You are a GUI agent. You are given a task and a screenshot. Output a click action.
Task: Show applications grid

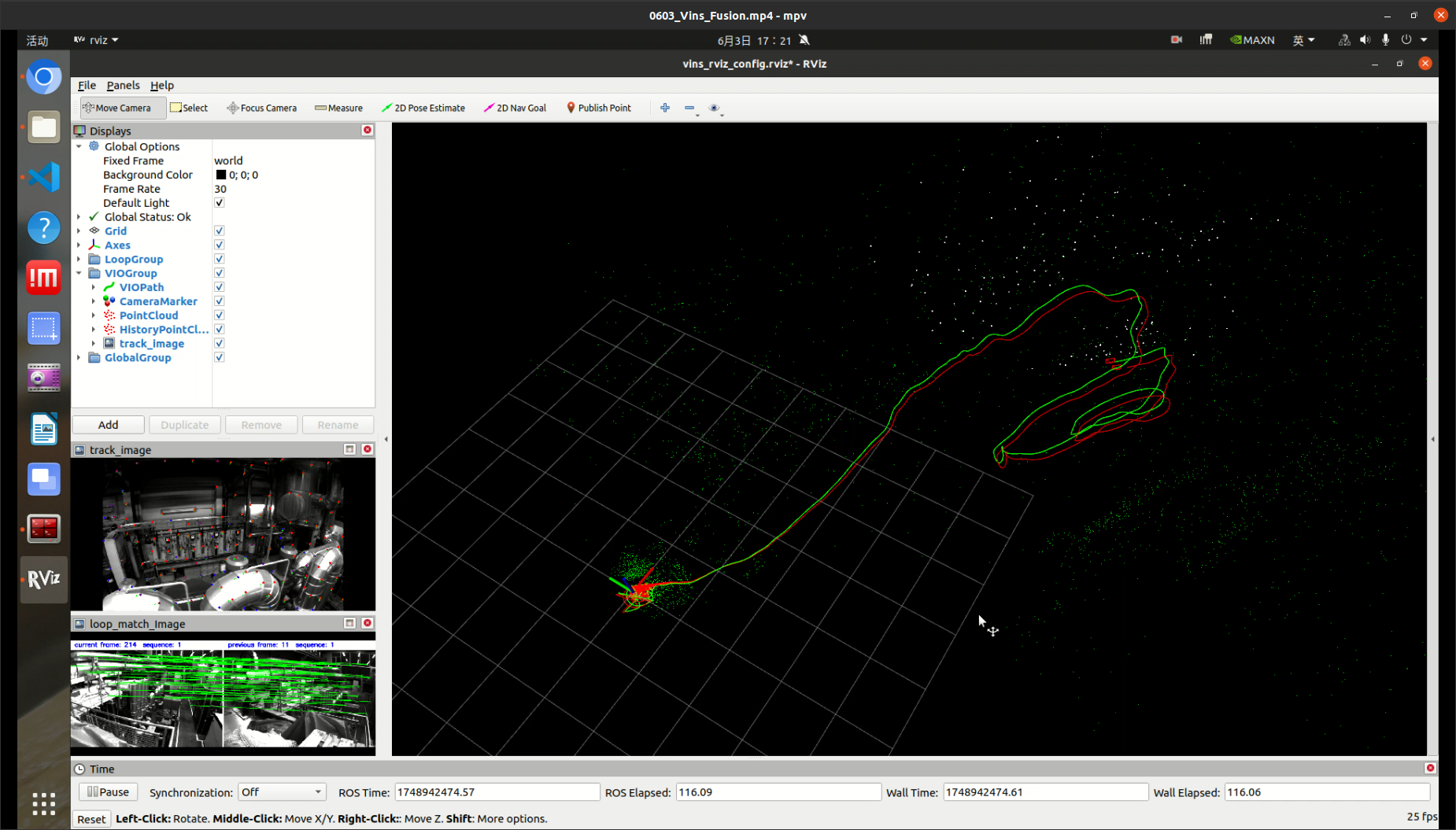[x=44, y=803]
